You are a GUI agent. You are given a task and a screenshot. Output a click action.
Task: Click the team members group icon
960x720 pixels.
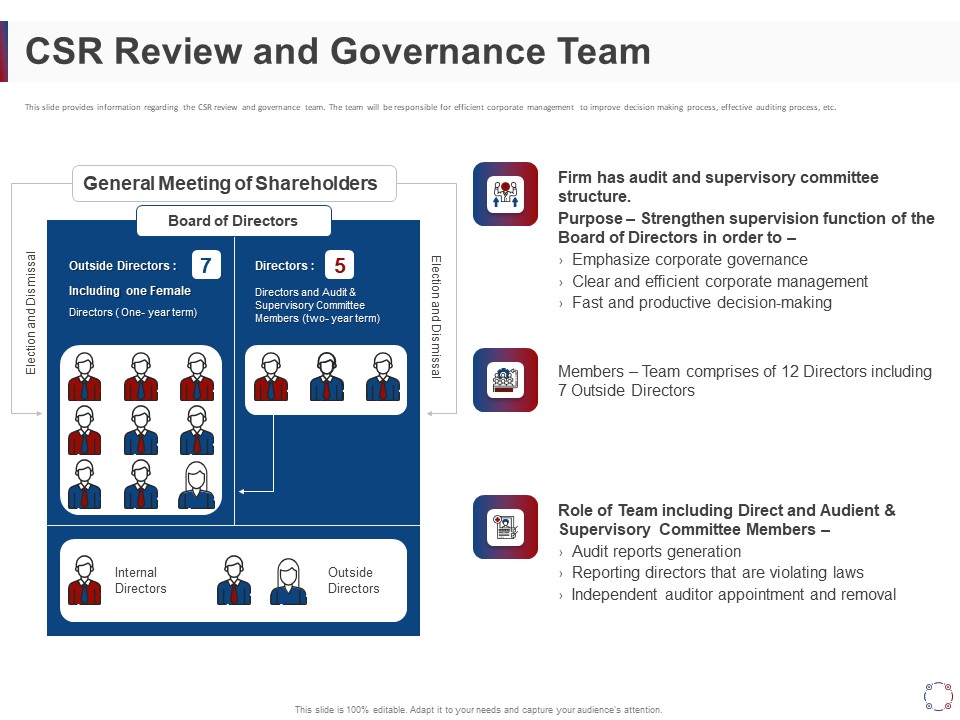(506, 380)
